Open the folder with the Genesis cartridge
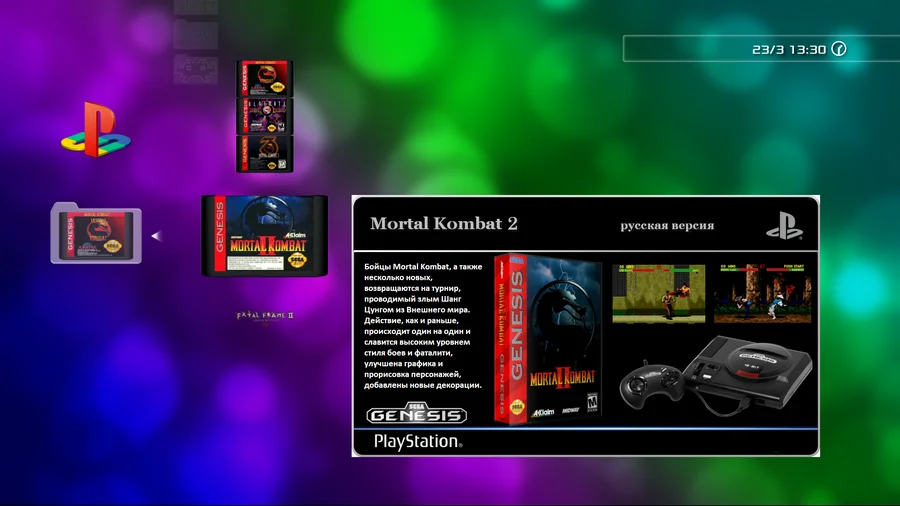Viewport: 900px width, 506px height. pos(96,234)
